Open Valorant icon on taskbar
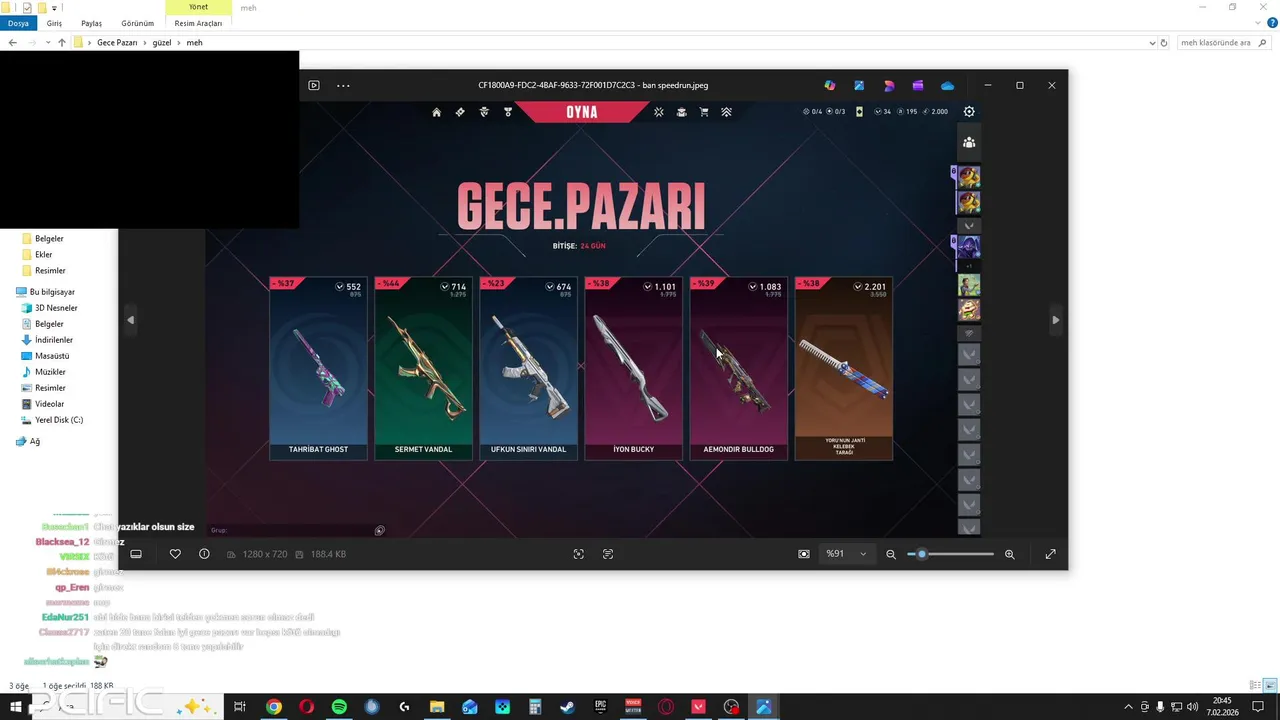This screenshot has height=720, width=1280. click(x=698, y=707)
